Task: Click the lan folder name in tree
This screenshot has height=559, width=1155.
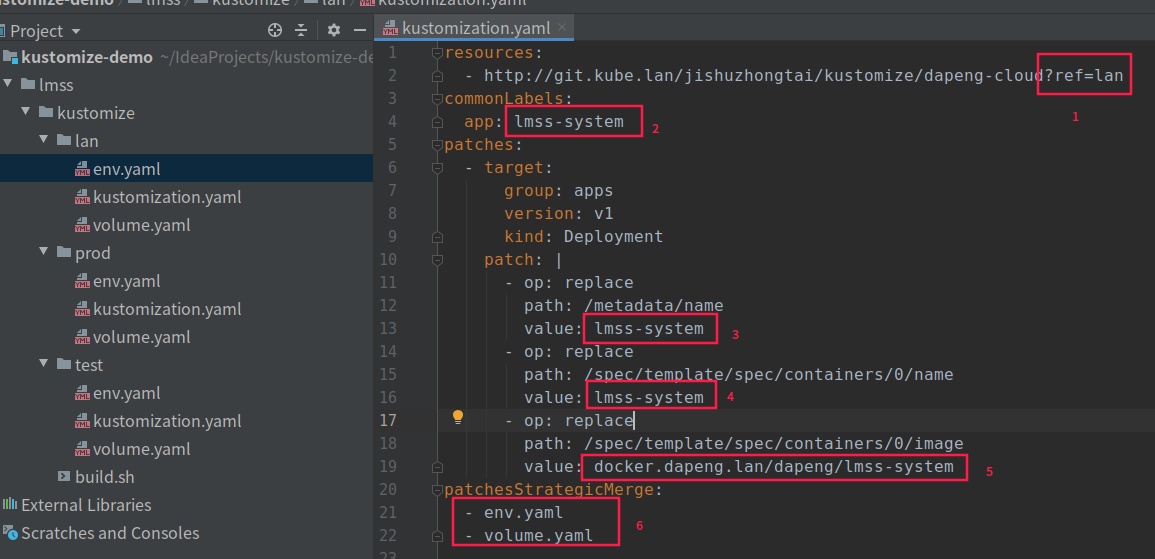Action: (x=87, y=141)
